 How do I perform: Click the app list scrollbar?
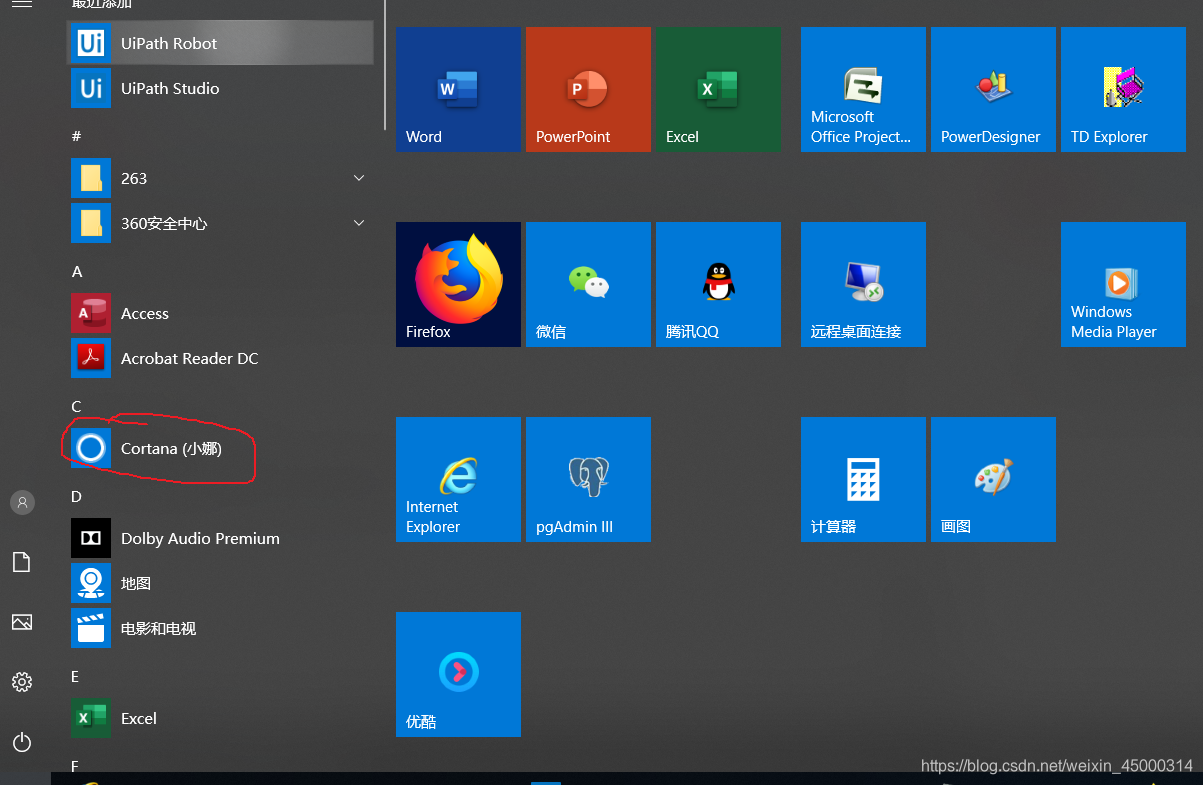pos(385,65)
